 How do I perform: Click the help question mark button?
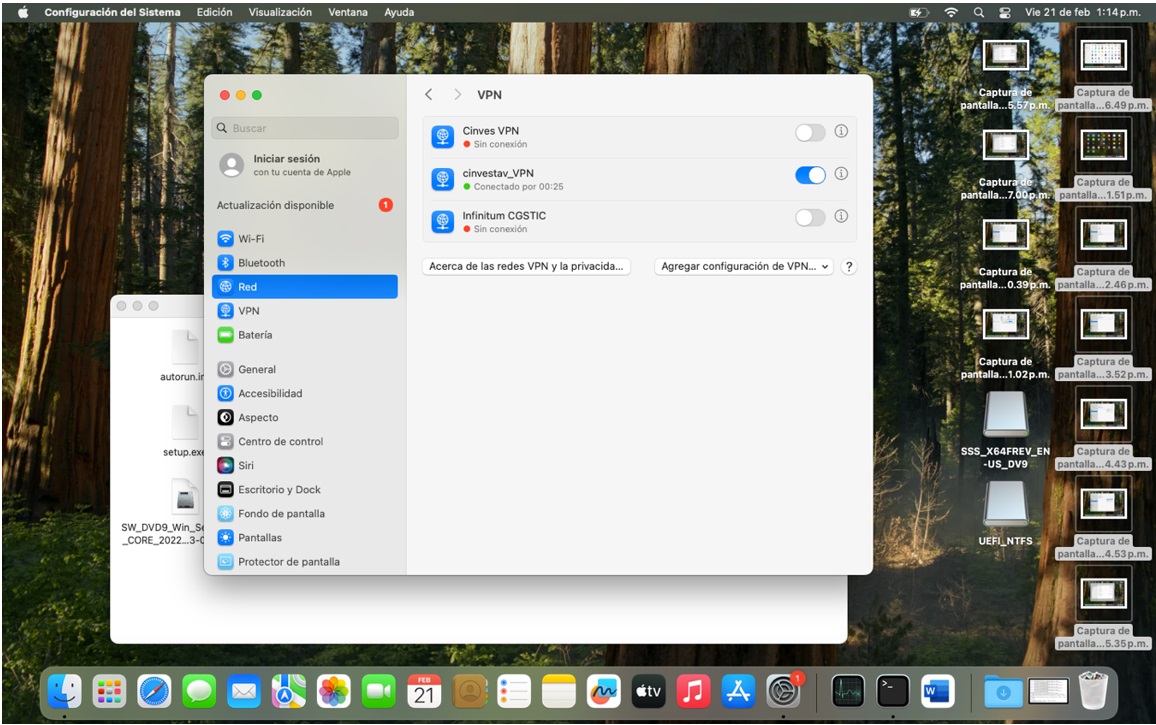tap(849, 267)
